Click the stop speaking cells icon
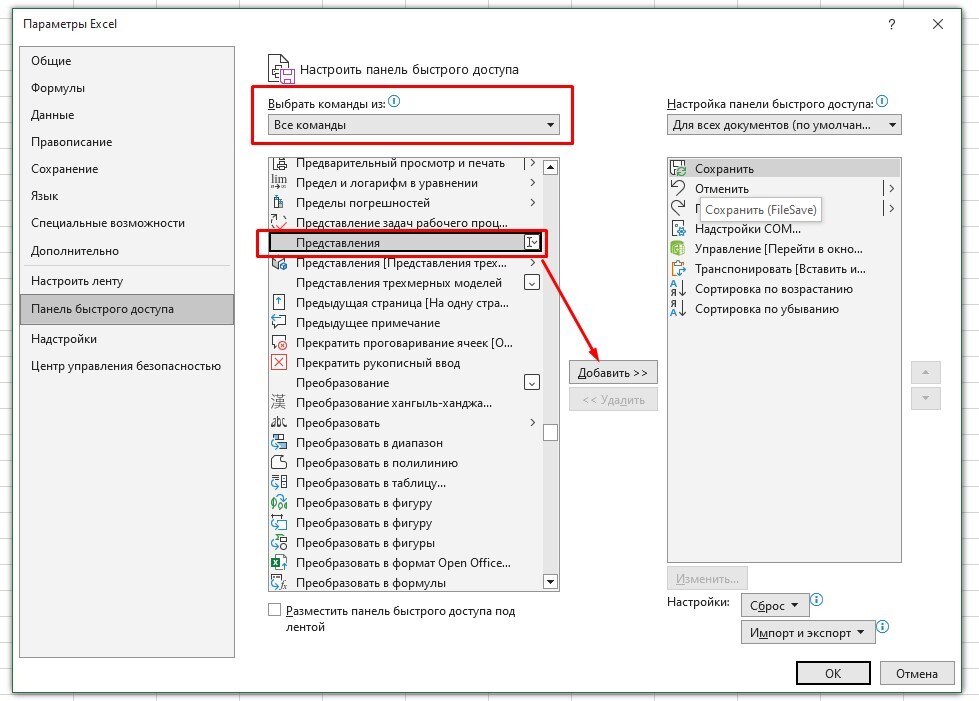The height and width of the screenshot is (701, 979). pyautogui.click(x=279, y=342)
